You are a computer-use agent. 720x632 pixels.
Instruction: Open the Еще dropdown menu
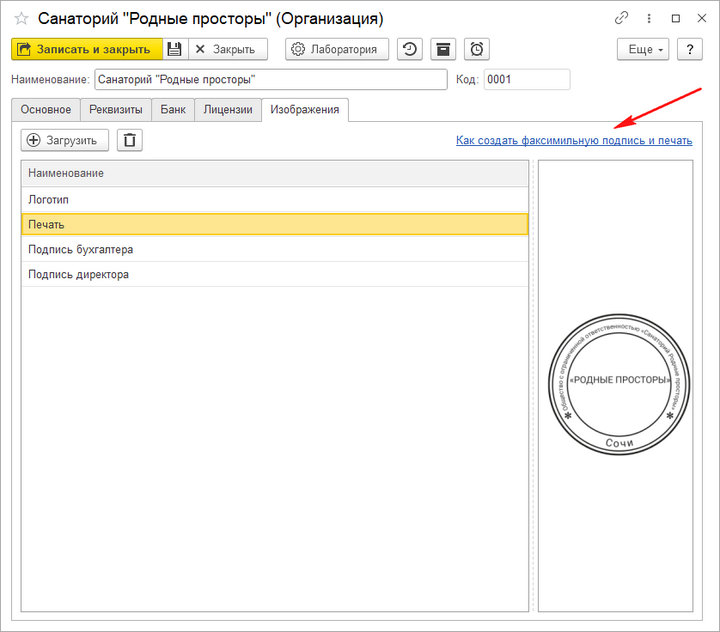[x=646, y=49]
